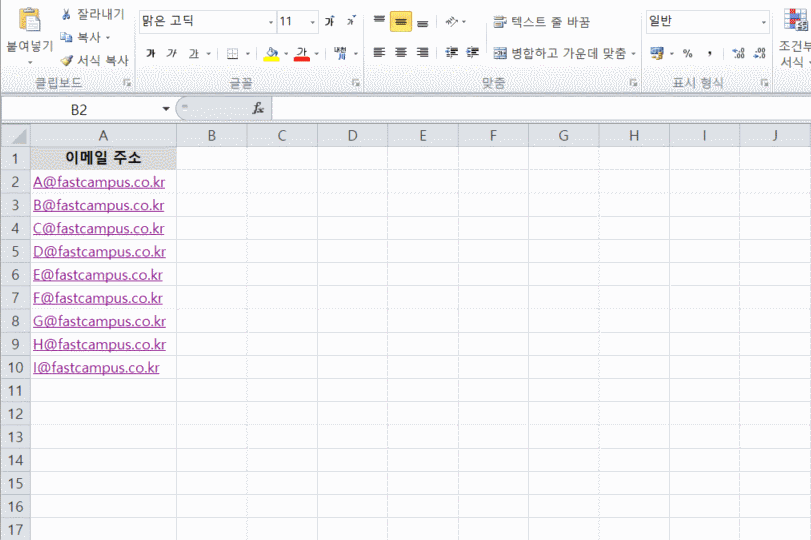Image resolution: width=811 pixels, height=540 pixels.
Task: Align text left
Action: pyautogui.click(x=379, y=52)
